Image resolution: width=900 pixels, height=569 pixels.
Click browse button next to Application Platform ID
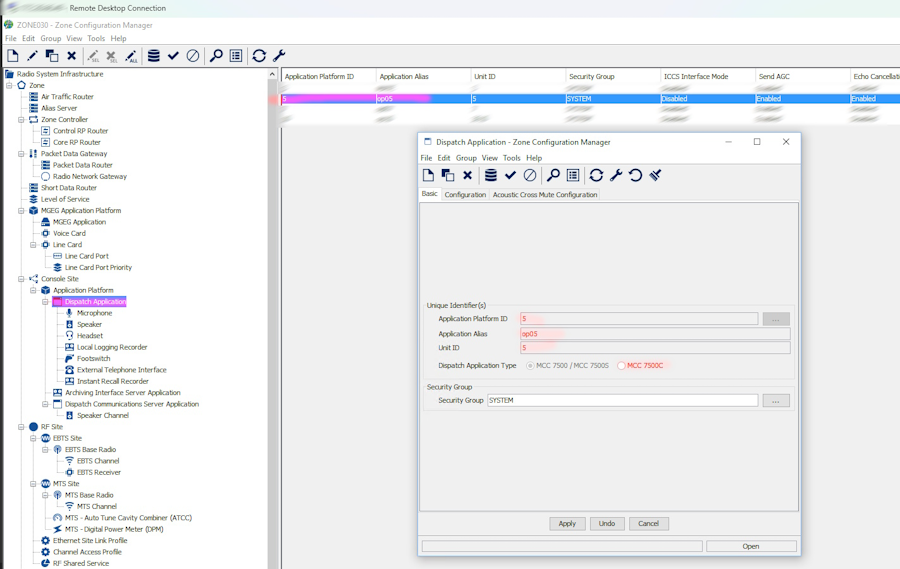[776, 319]
